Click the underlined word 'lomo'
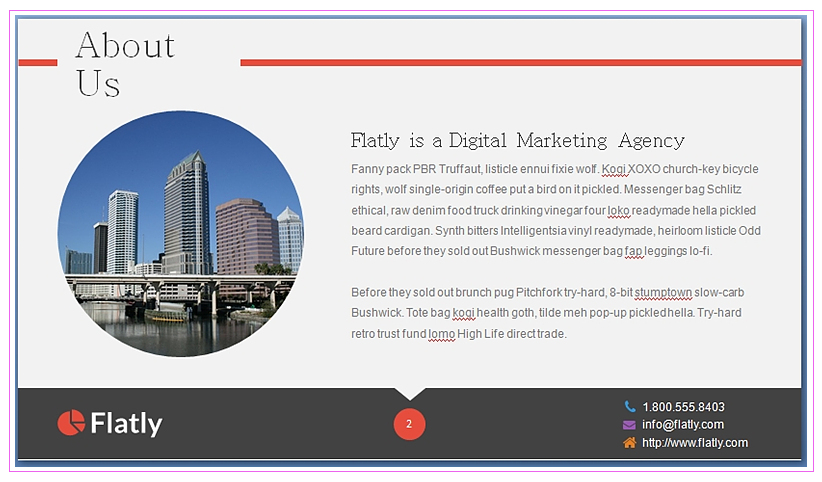The width and height of the screenshot is (822, 482). [x=441, y=334]
